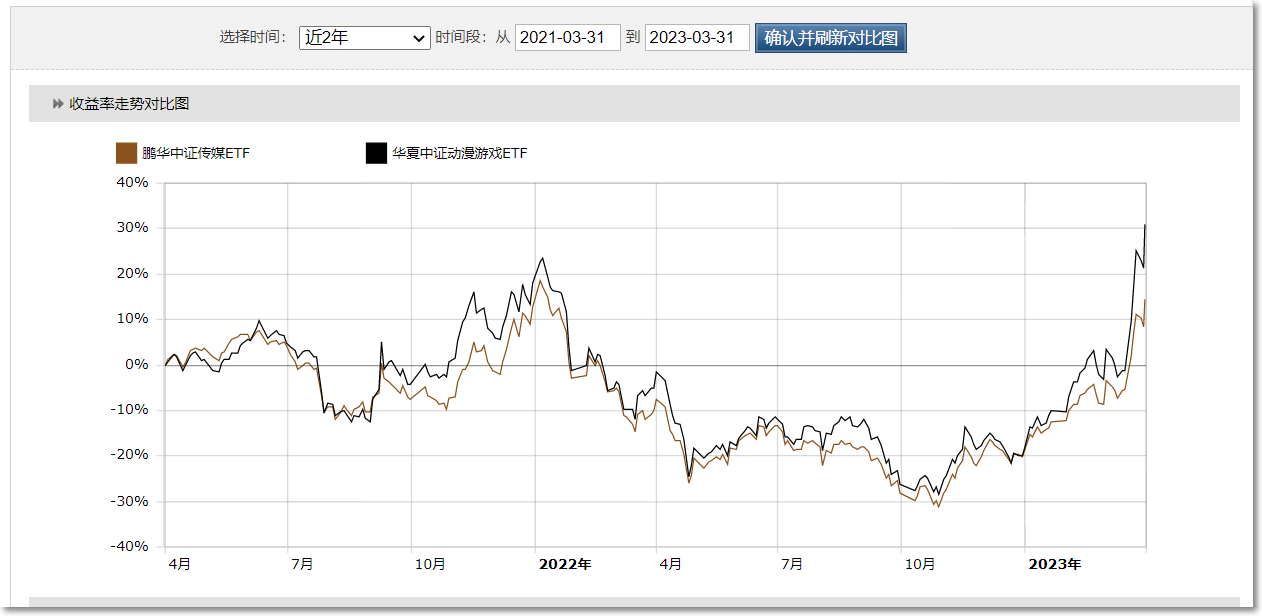Click the 2023年 x-axis label

point(1055,565)
